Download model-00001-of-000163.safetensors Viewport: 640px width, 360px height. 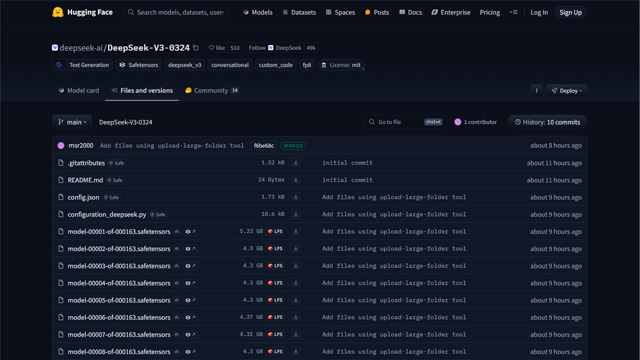(x=296, y=231)
